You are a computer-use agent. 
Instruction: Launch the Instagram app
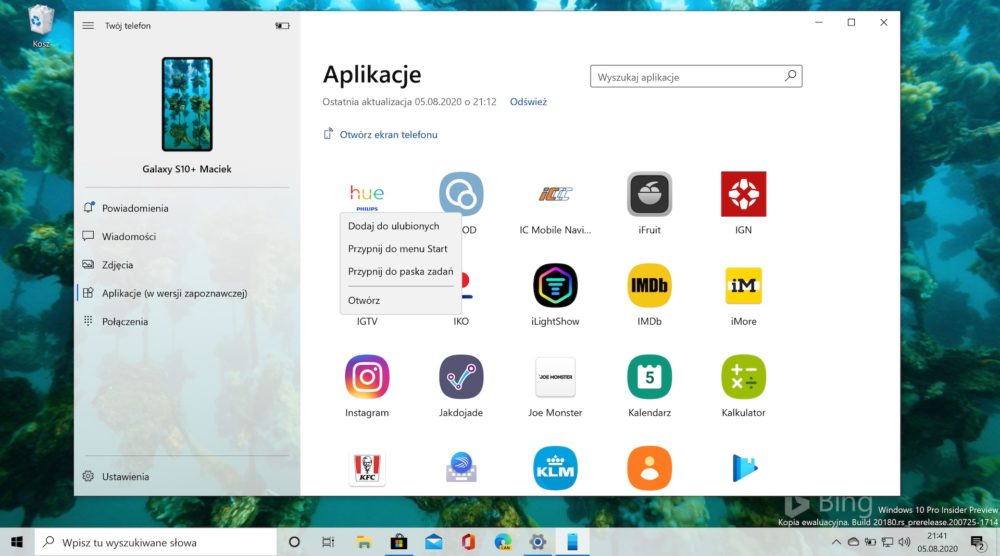click(367, 377)
